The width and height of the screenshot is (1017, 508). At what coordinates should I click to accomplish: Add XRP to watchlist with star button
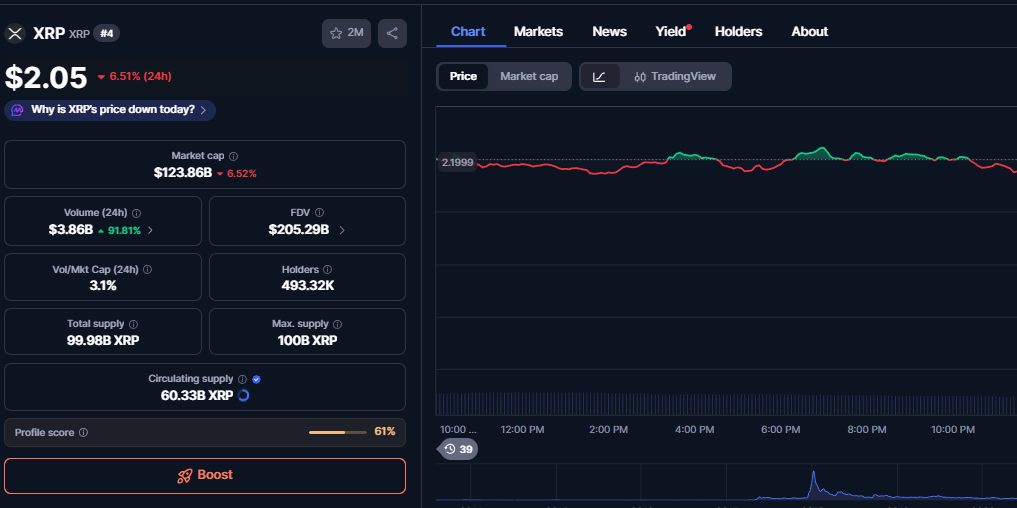tap(346, 33)
